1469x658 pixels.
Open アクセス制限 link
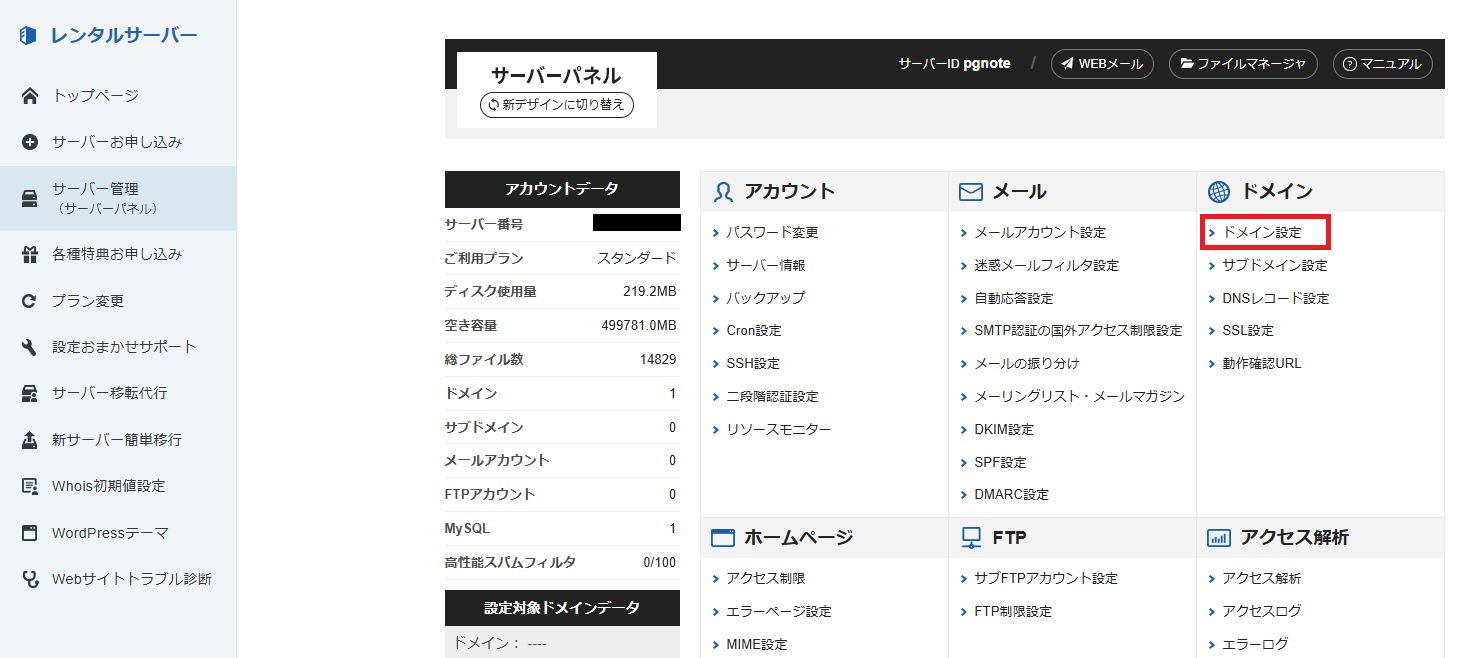(766, 578)
